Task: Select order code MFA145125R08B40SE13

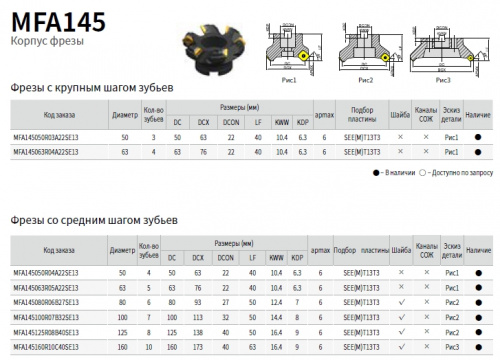Action: [46, 332]
